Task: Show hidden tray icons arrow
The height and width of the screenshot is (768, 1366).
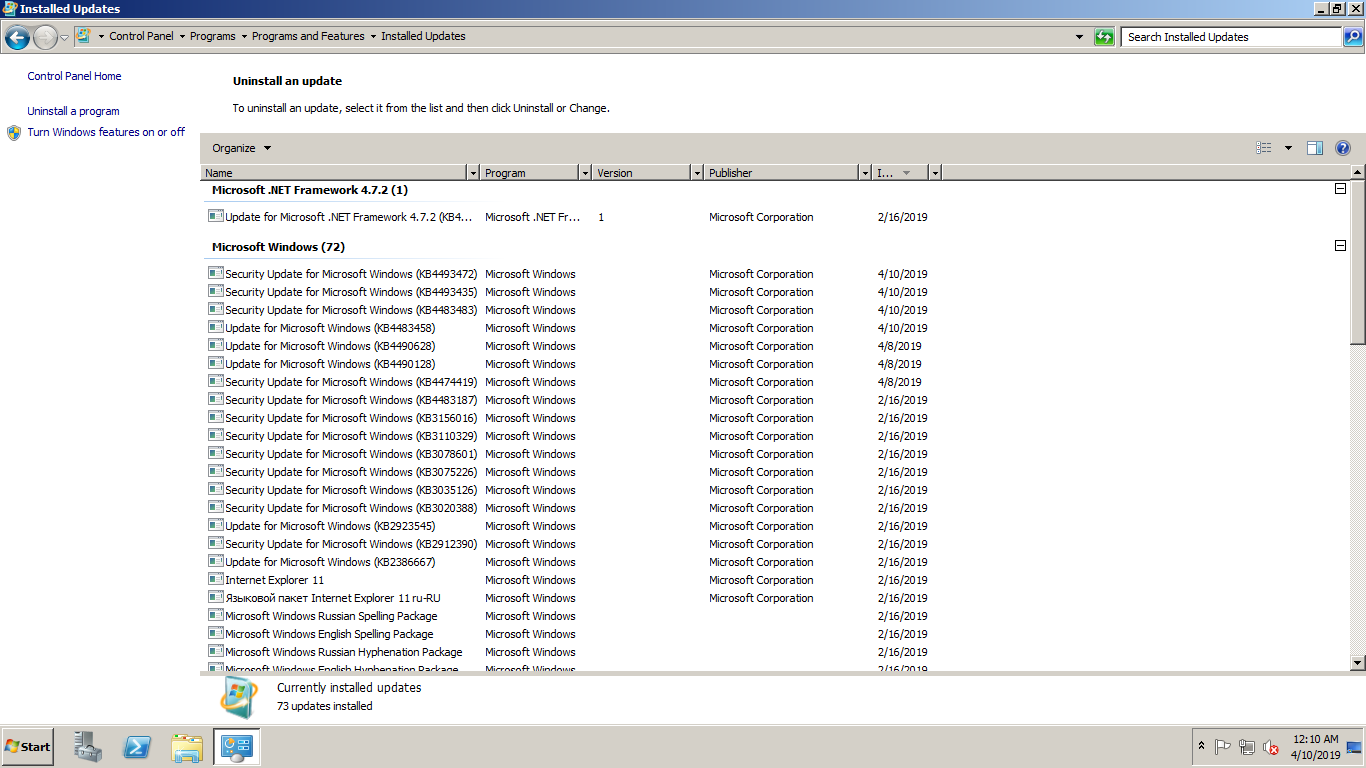Action: pyautogui.click(x=1201, y=746)
